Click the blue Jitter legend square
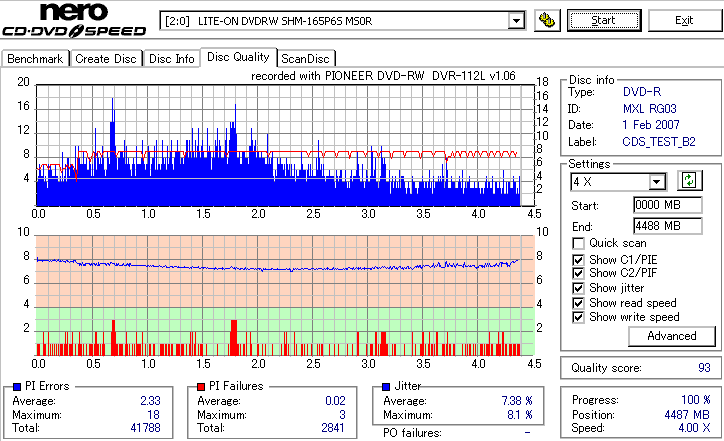The width and height of the screenshot is (724, 441). tap(386, 387)
